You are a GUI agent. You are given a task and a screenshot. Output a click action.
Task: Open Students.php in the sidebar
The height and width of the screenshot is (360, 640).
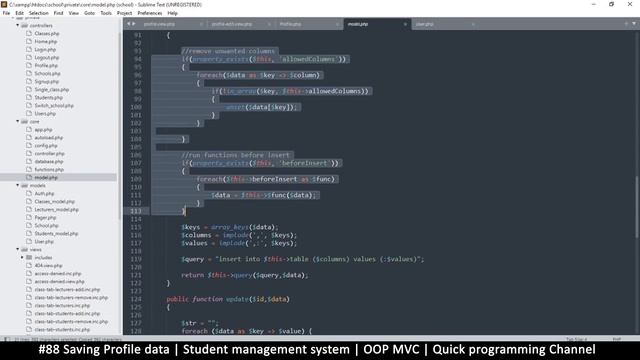pos(49,98)
